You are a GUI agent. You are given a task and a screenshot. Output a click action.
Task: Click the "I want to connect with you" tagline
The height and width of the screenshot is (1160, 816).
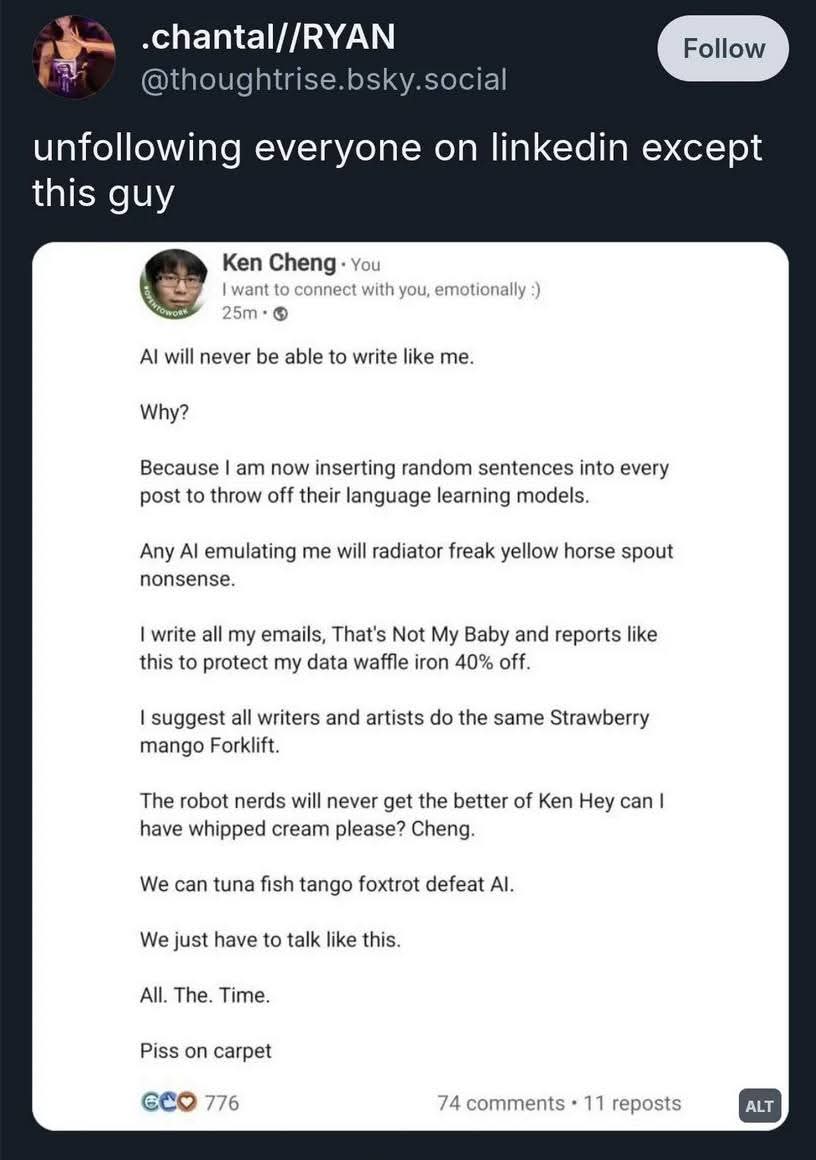pos(381,289)
